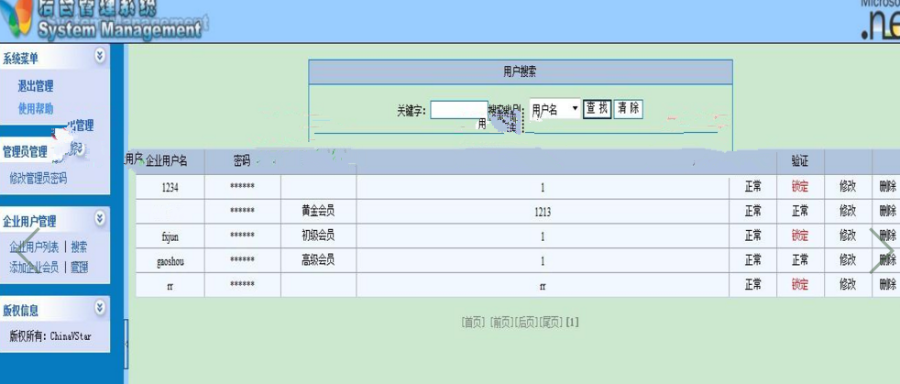Click the 退出管理 link
Viewport: 900px width, 384px height.
click(36, 87)
